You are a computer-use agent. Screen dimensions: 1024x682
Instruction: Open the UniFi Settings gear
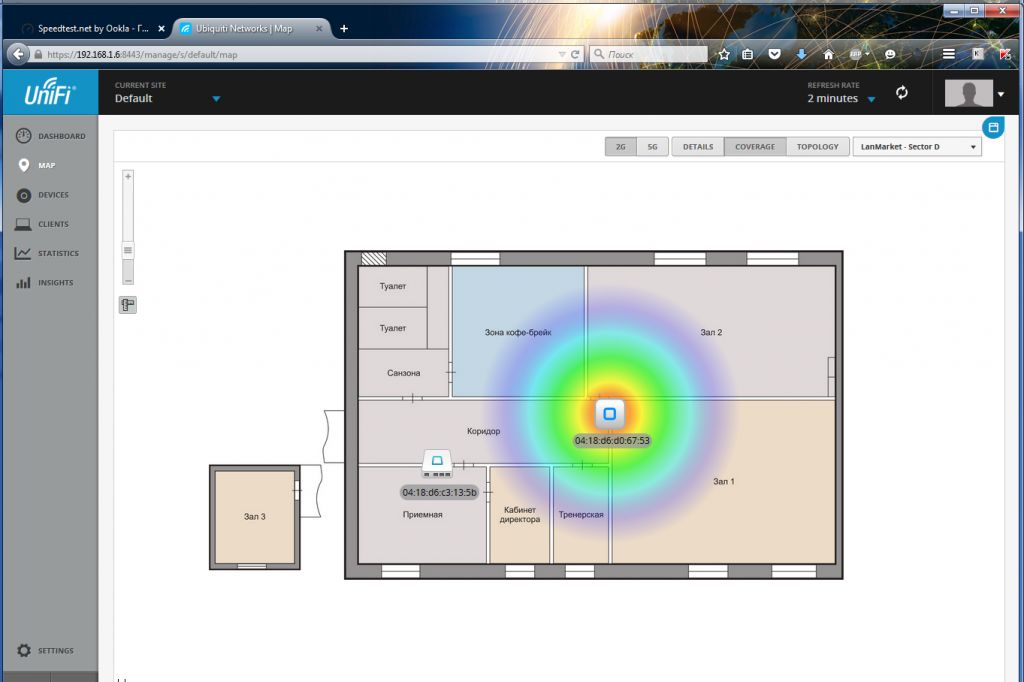[x=45, y=651]
